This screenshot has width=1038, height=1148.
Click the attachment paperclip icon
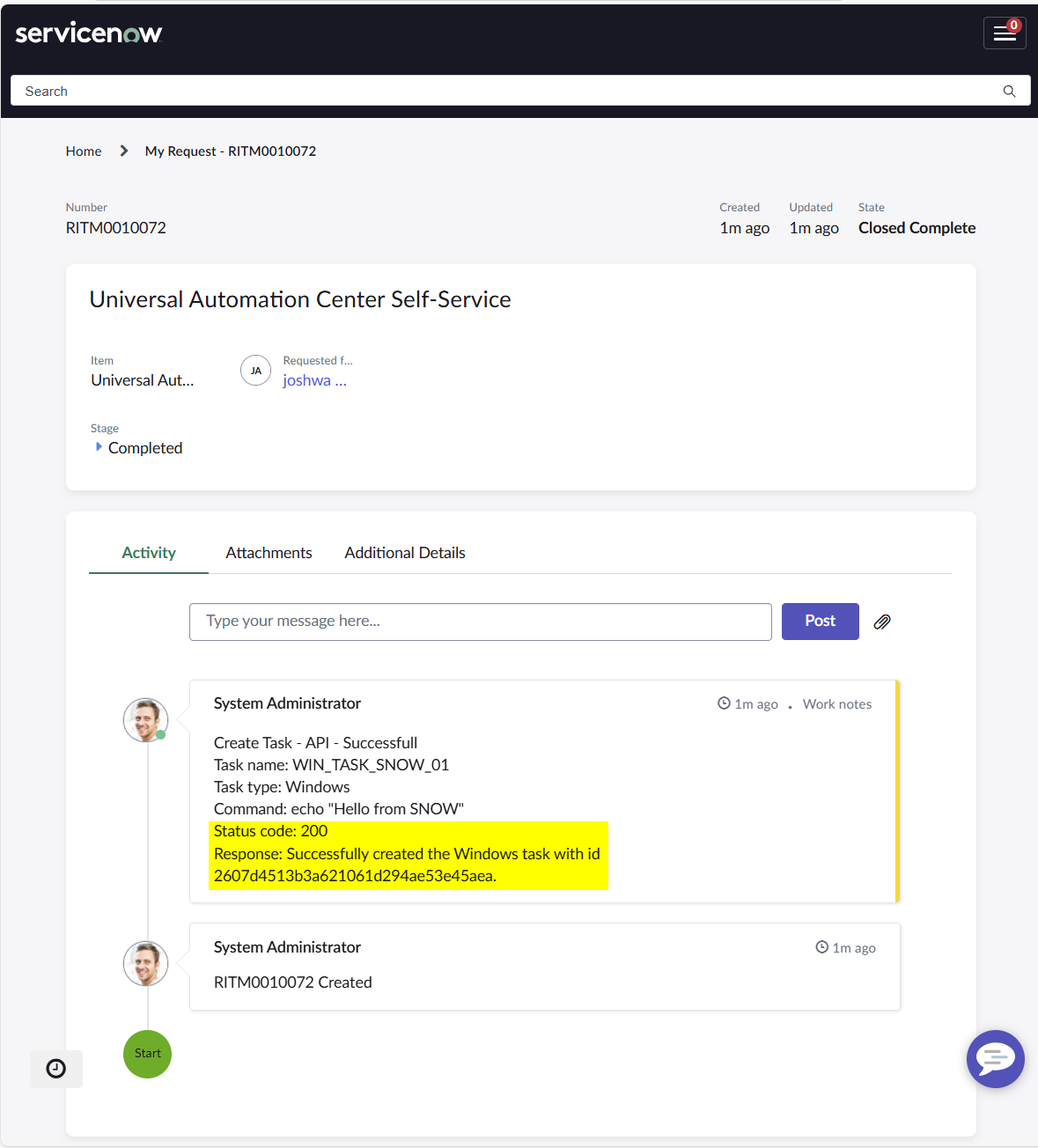click(882, 622)
